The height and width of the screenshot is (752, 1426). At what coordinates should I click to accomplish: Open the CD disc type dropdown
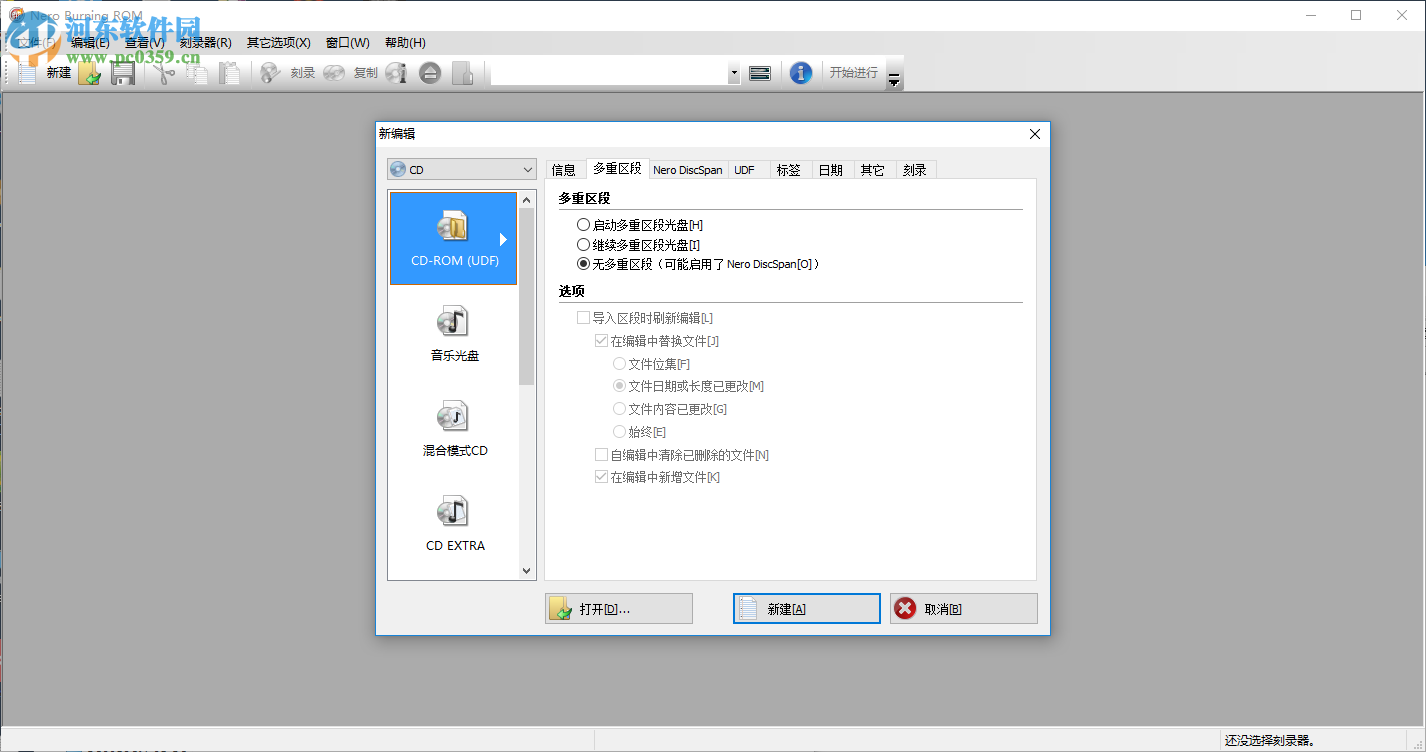(462, 170)
